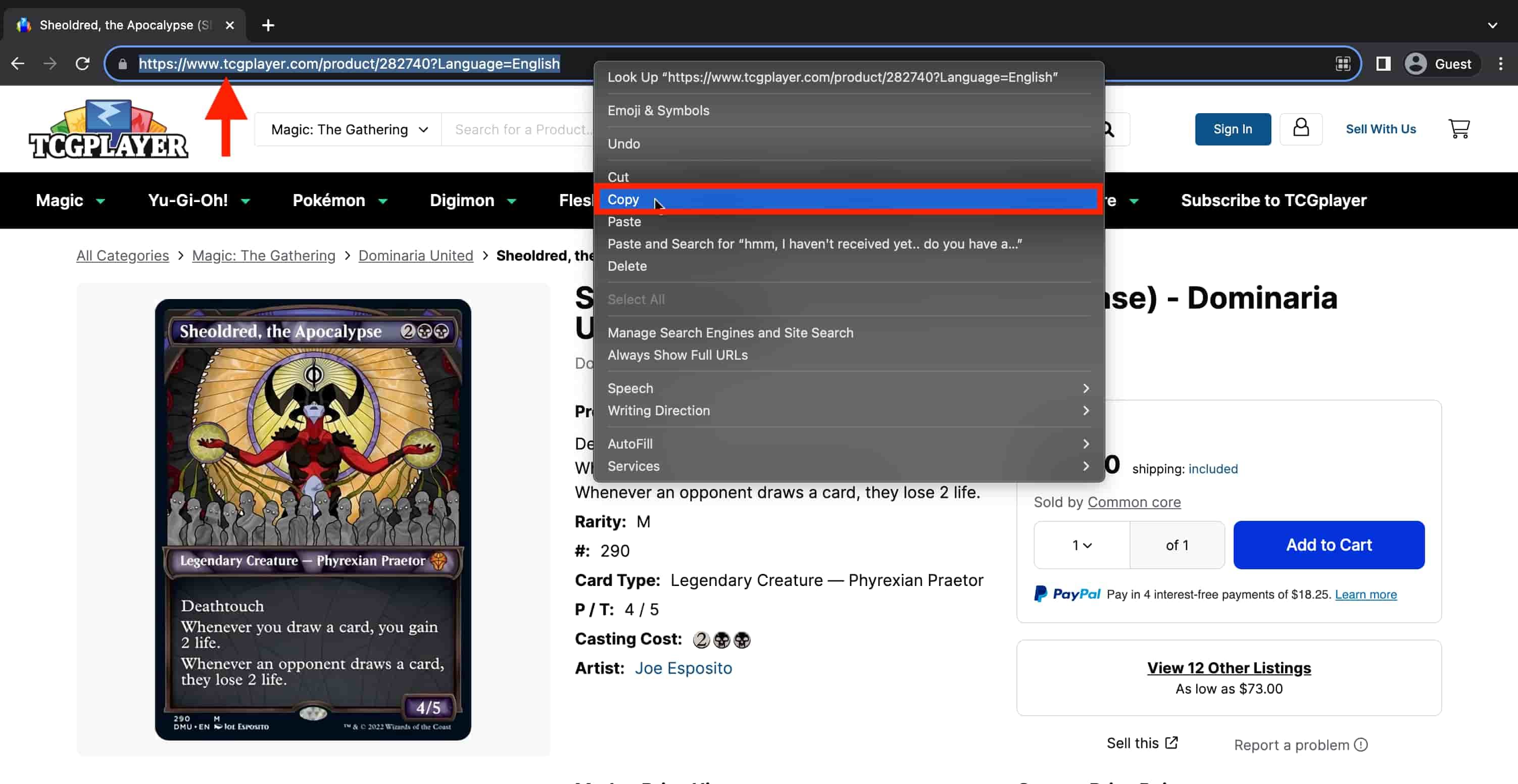Click Subscribe to TCGplayer
Screen dimensions: 1518x784
(1274, 201)
